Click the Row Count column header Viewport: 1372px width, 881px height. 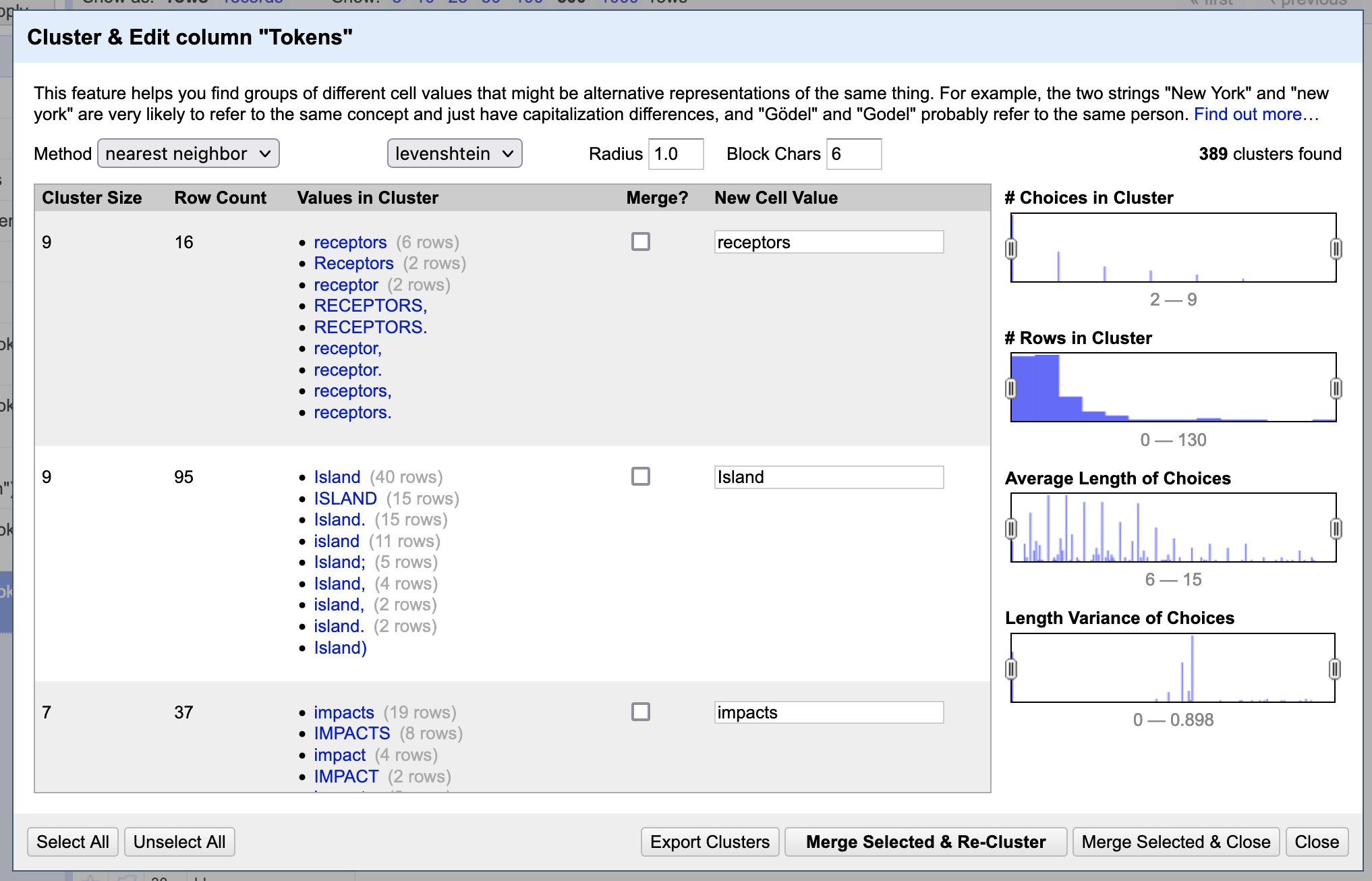pyautogui.click(x=220, y=198)
